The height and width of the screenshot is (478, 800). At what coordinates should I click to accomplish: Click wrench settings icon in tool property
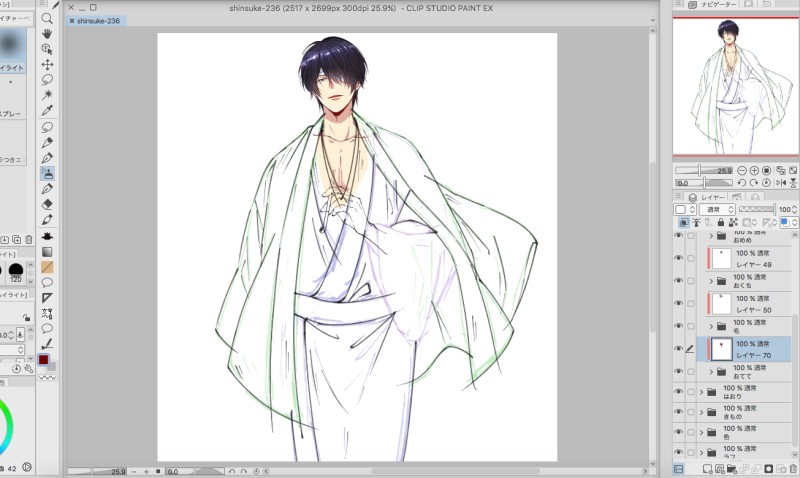(x=29, y=368)
